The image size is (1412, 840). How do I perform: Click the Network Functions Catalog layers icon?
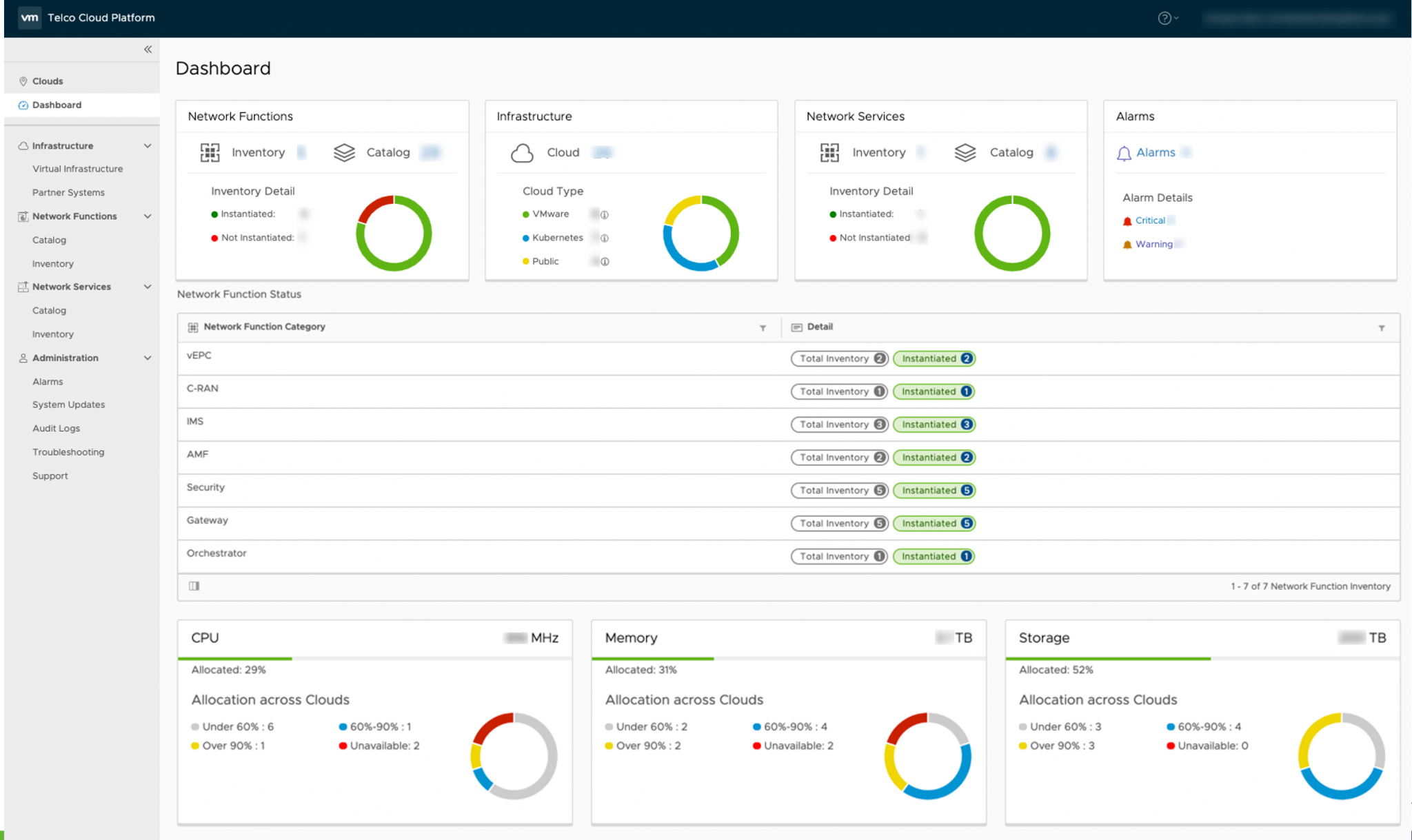[344, 152]
